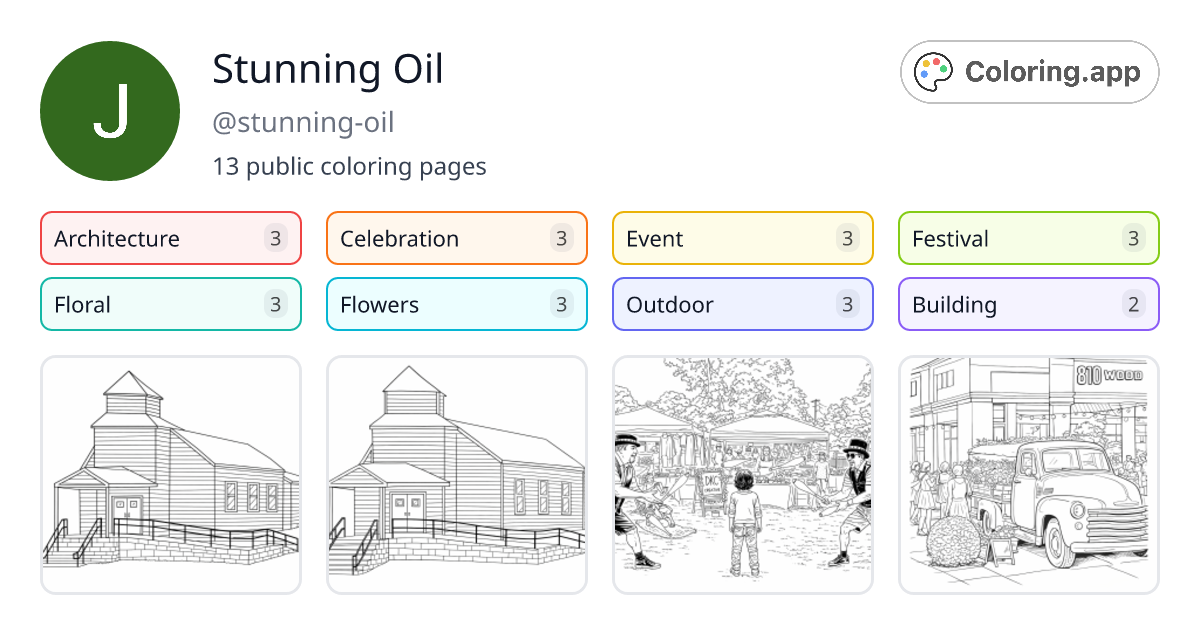This screenshot has height=630, width=1200.
Task: Open the Coloring.app logo button
Action: click(x=1030, y=72)
